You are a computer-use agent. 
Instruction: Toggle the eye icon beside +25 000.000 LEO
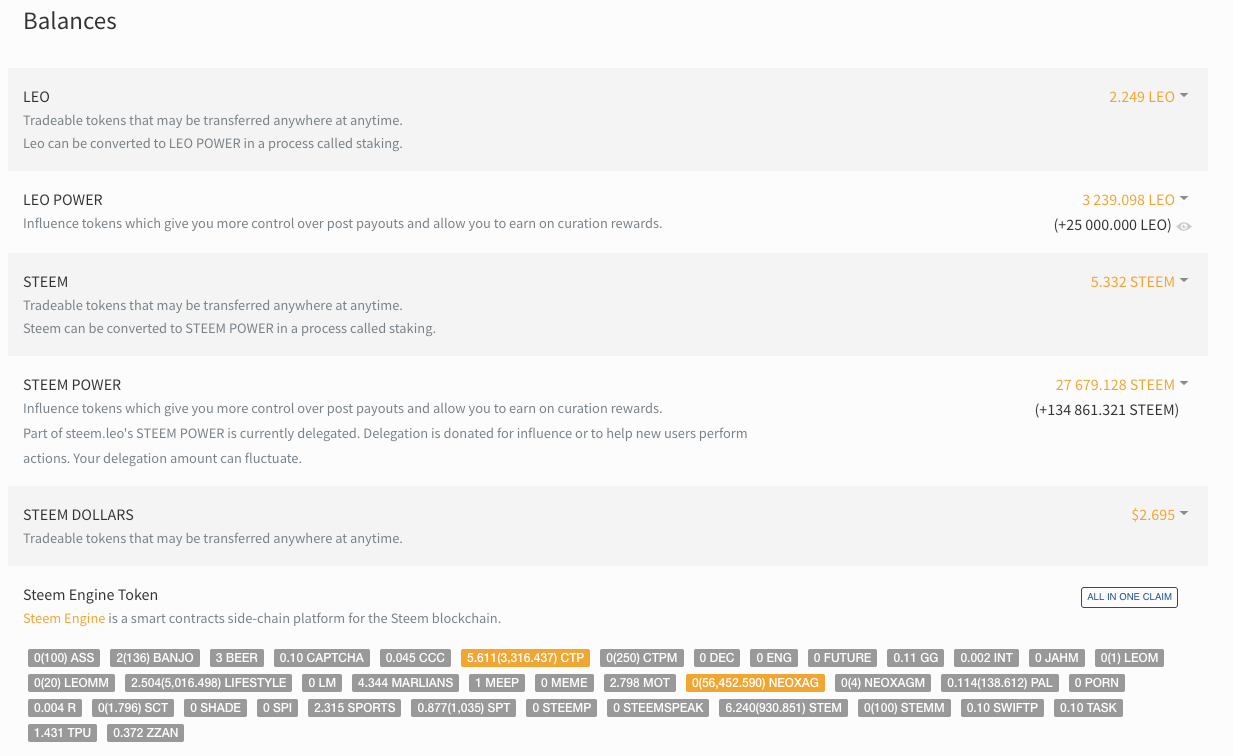click(1184, 226)
